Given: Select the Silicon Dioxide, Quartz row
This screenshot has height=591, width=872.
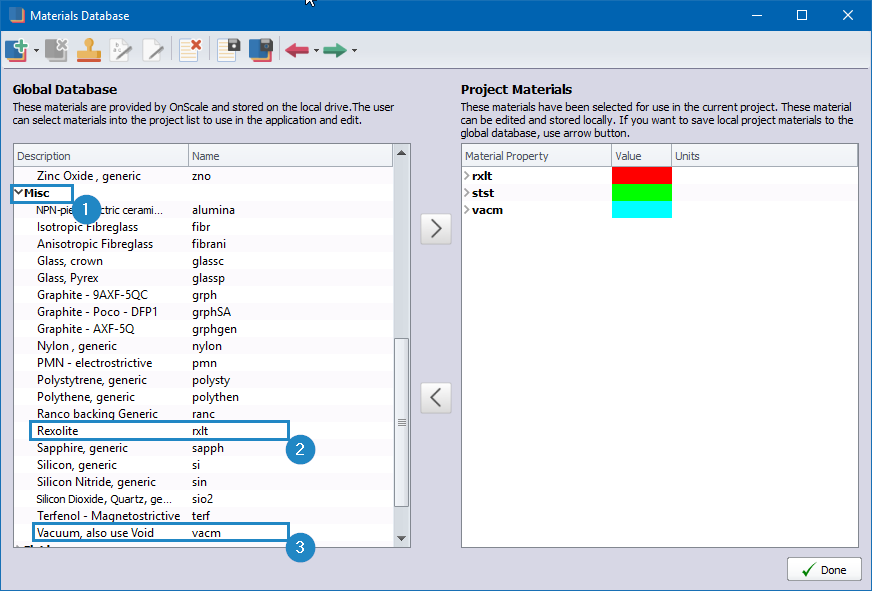Looking at the screenshot, I should [x=204, y=499].
